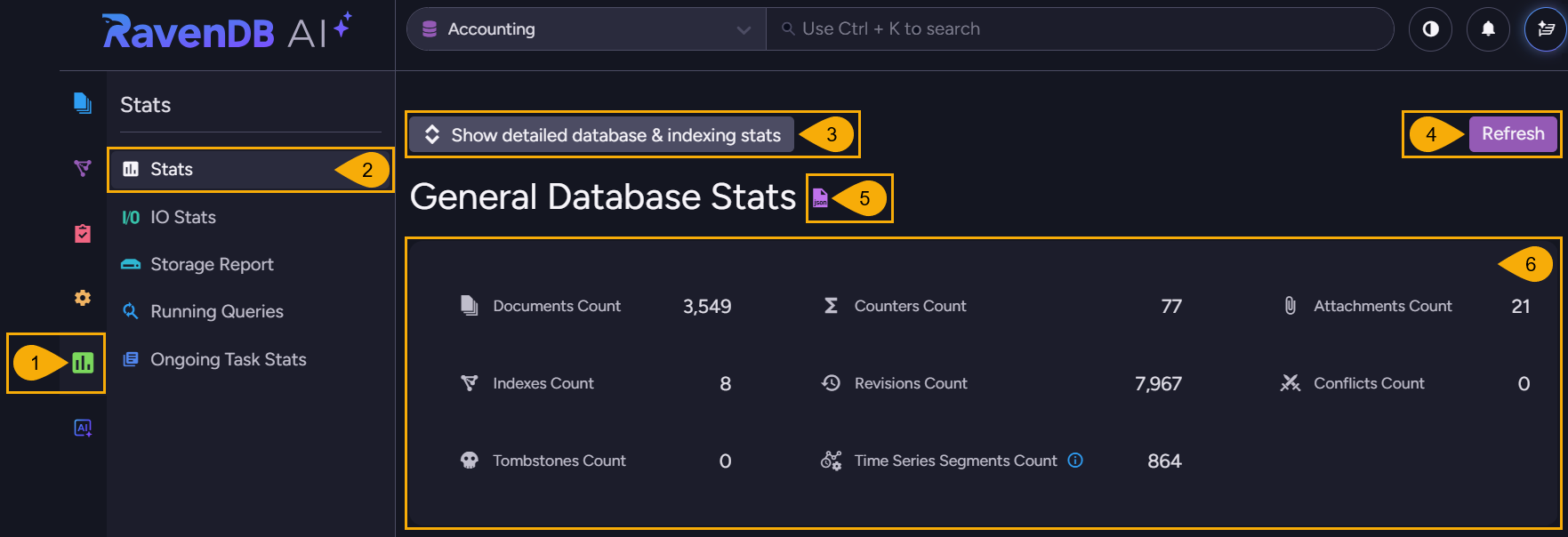Open the Indexes section icon in sidebar
This screenshot has width=1568, height=537.
[x=83, y=168]
